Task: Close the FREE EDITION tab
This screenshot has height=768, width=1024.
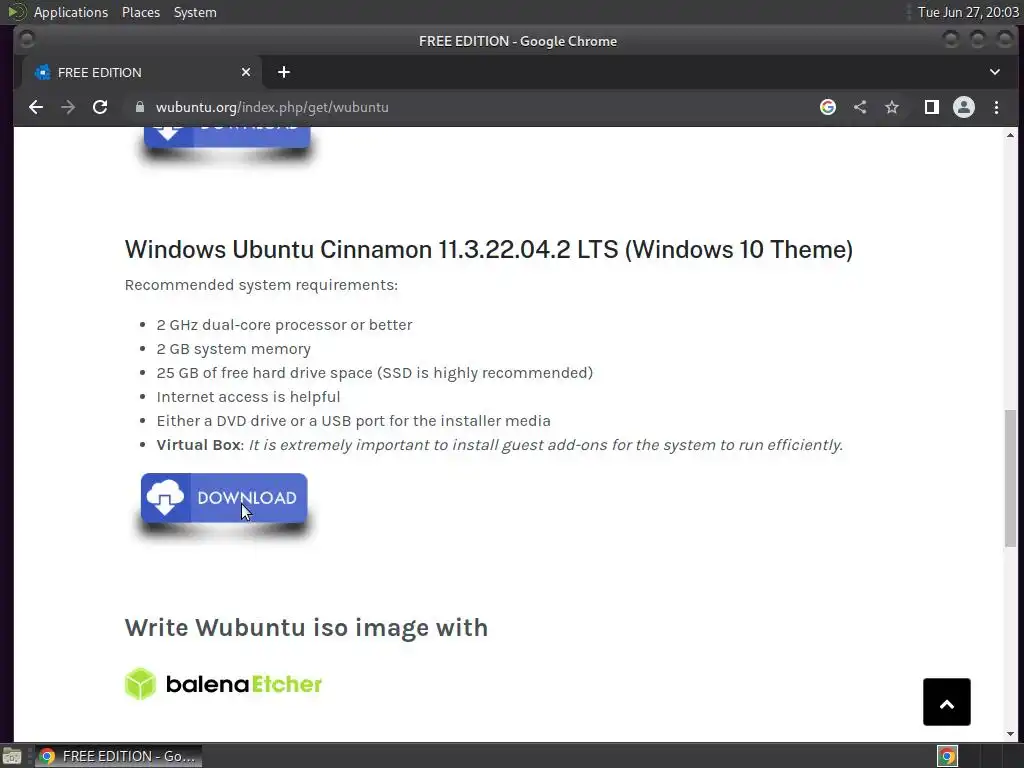Action: pos(246,72)
